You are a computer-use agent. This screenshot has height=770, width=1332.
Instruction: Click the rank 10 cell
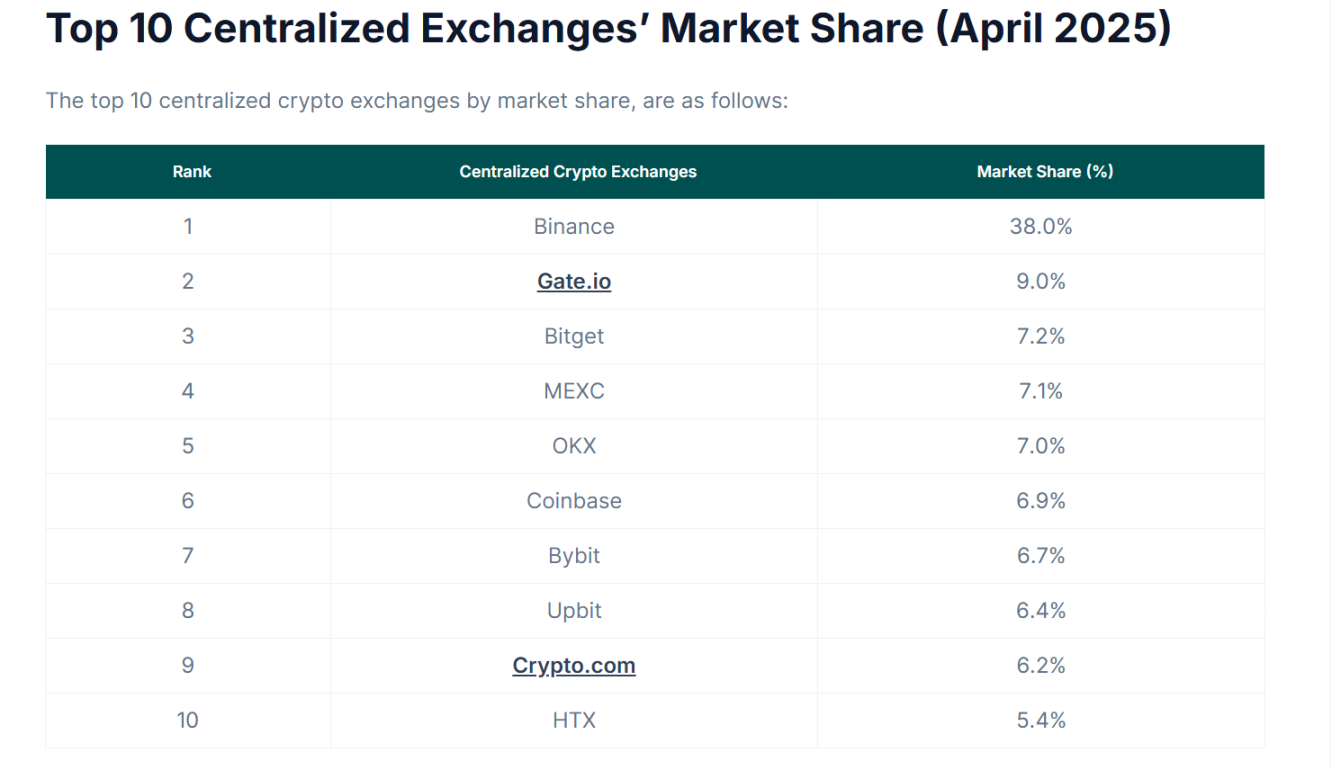(188, 721)
